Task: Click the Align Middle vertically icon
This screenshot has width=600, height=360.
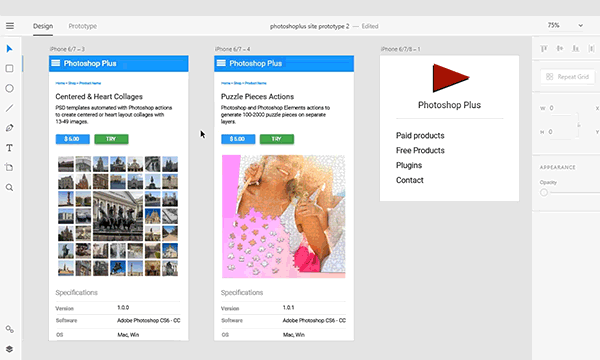Action: coord(560,49)
